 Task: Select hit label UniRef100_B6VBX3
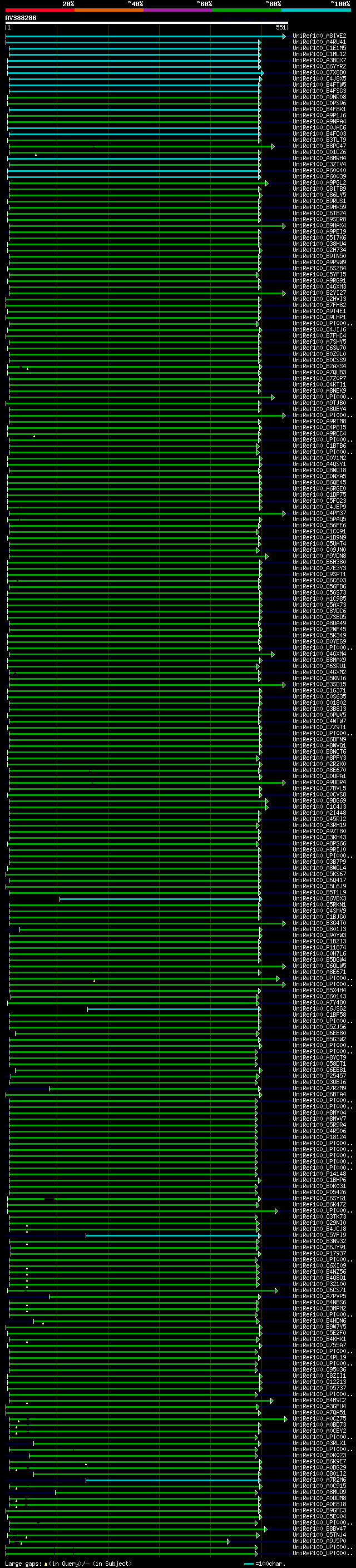(319, 898)
